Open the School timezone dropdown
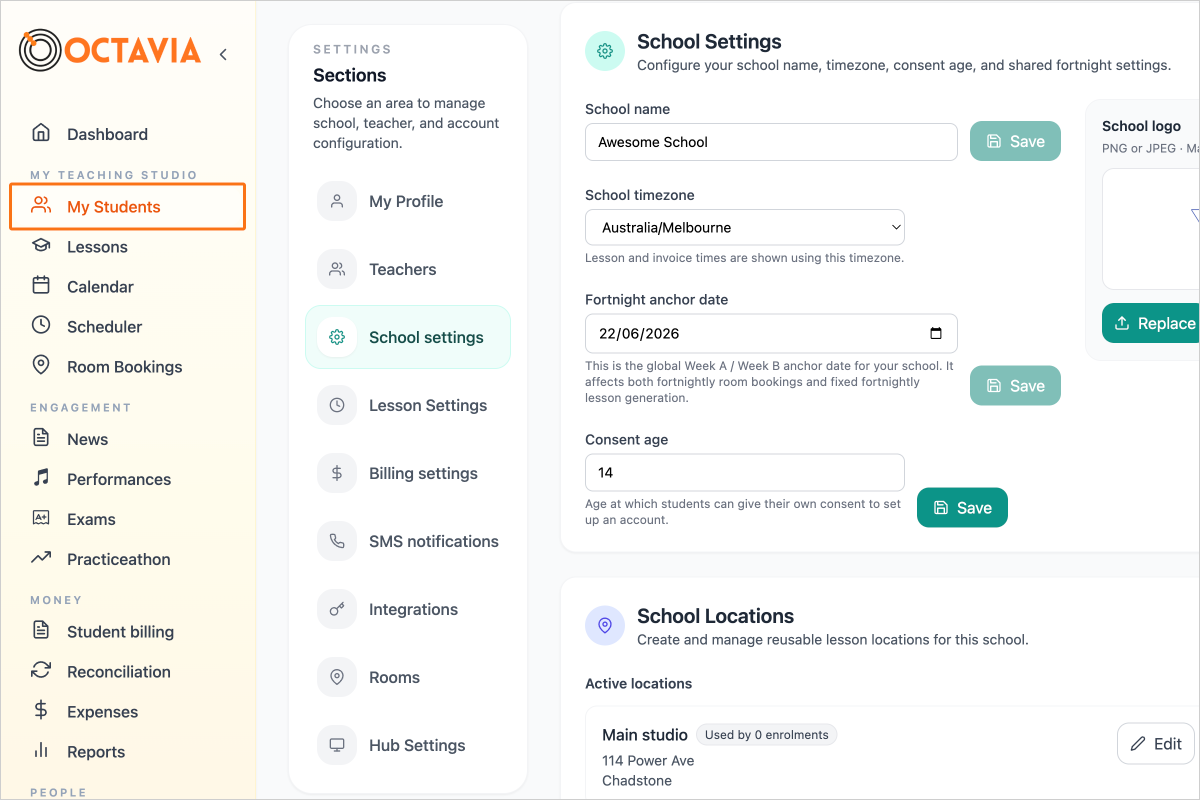Image resolution: width=1200 pixels, height=800 pixels. (745, 228)
